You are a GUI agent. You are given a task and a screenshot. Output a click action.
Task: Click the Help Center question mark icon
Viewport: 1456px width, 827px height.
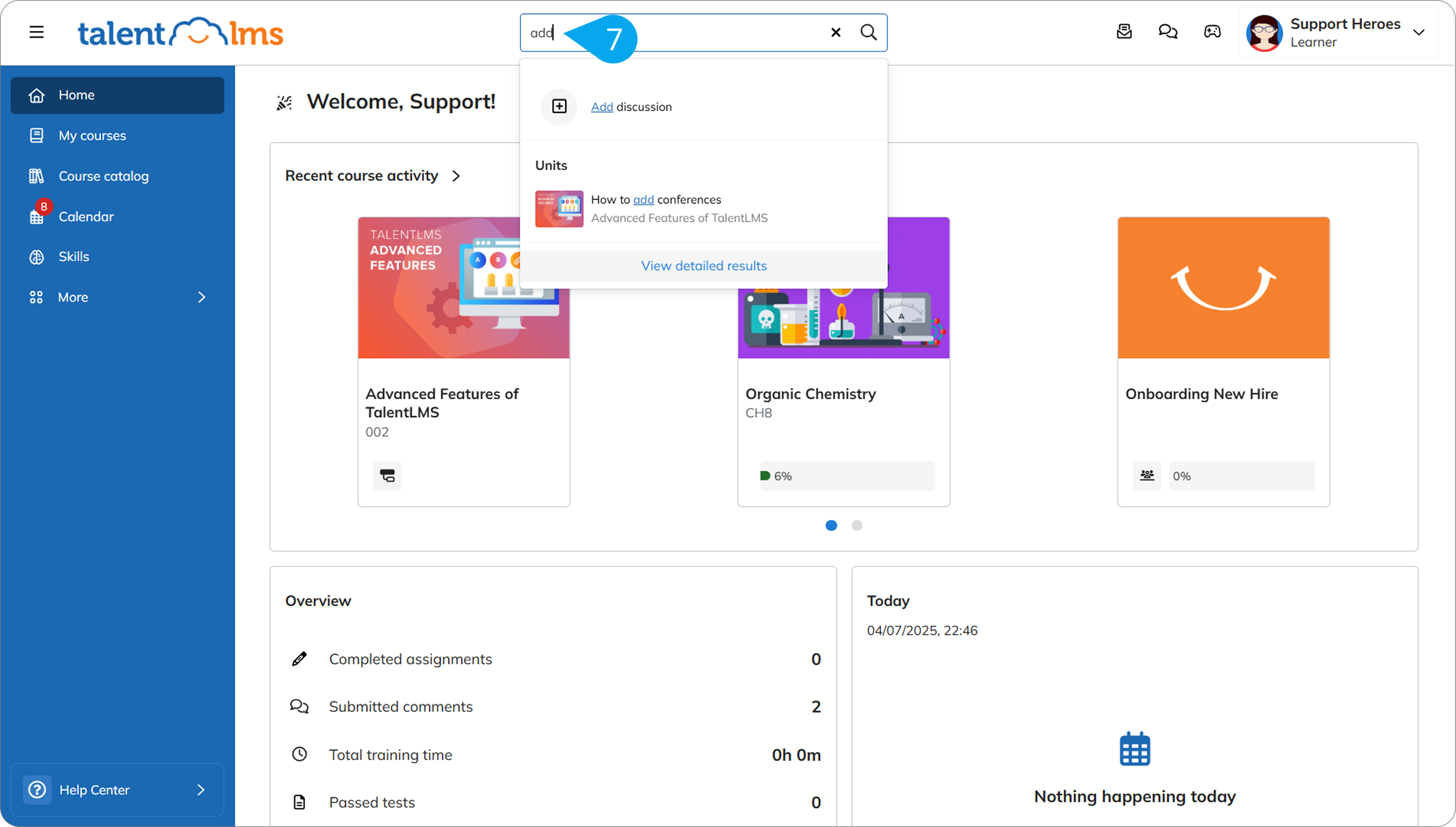tap(37, 790)
